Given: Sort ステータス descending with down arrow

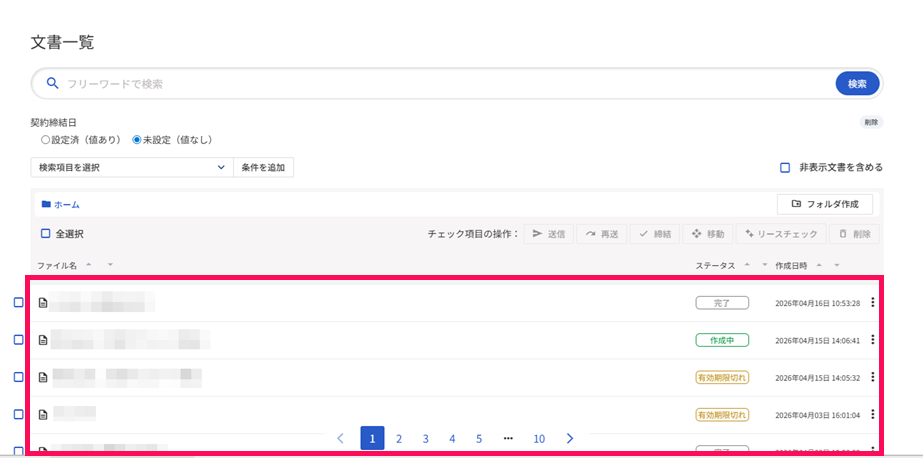Looking at the screenshot, I should click(765, 265).
